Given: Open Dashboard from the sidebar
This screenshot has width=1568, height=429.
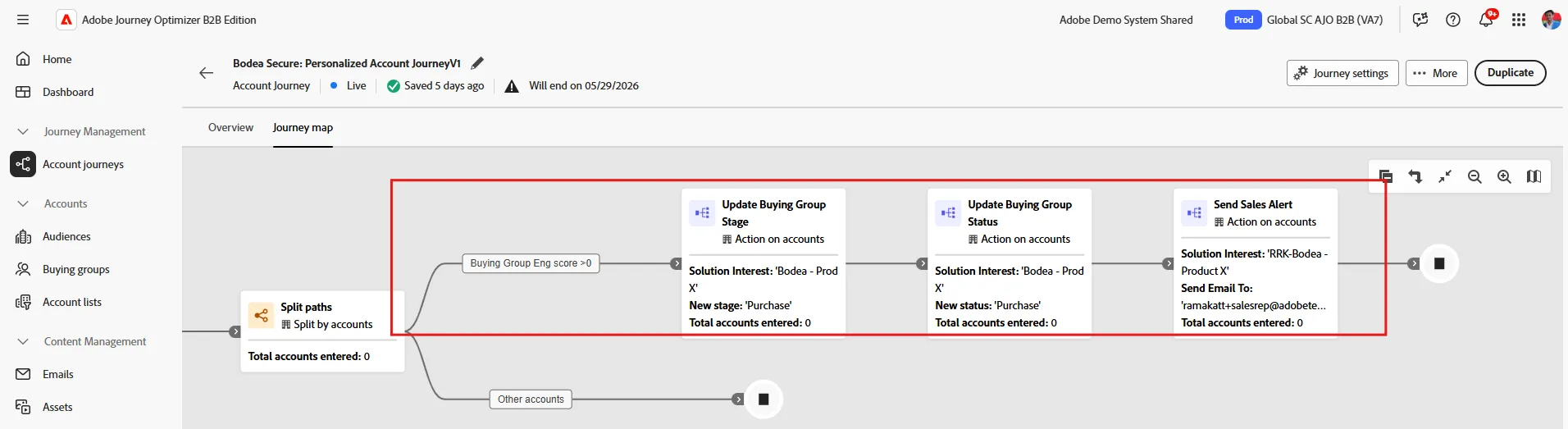Looking at the screenshot, I should [x=68, y=92].
